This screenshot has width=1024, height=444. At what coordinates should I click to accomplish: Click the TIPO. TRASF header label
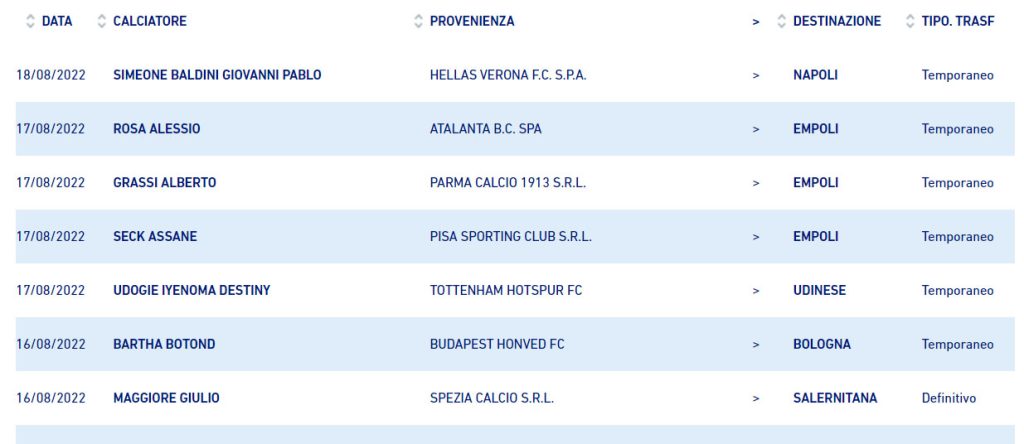coord(957,22)
